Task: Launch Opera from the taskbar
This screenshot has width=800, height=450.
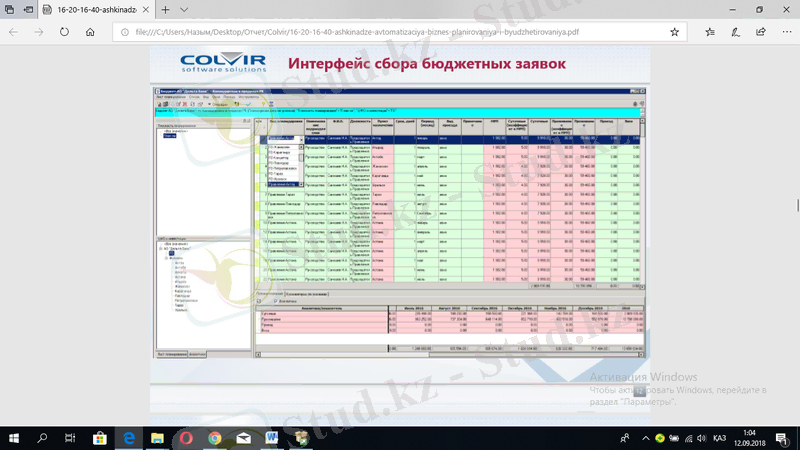Action: click(187, 438)
